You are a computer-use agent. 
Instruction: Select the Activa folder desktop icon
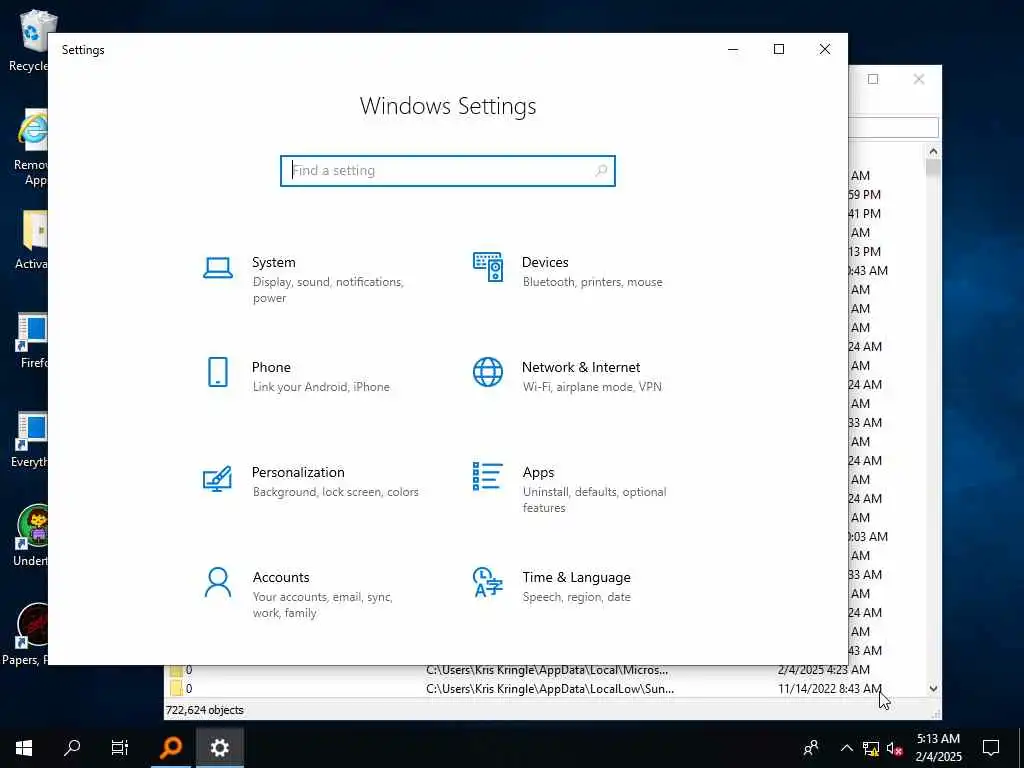click(x=31, y=240)
